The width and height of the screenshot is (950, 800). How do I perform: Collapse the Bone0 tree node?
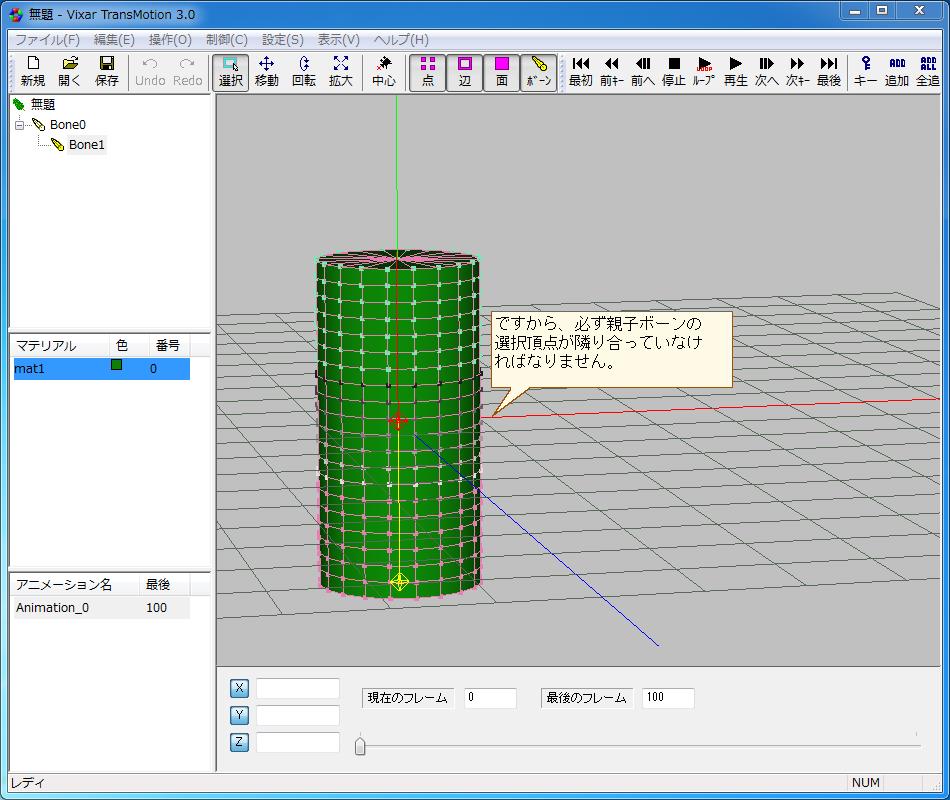20,125
